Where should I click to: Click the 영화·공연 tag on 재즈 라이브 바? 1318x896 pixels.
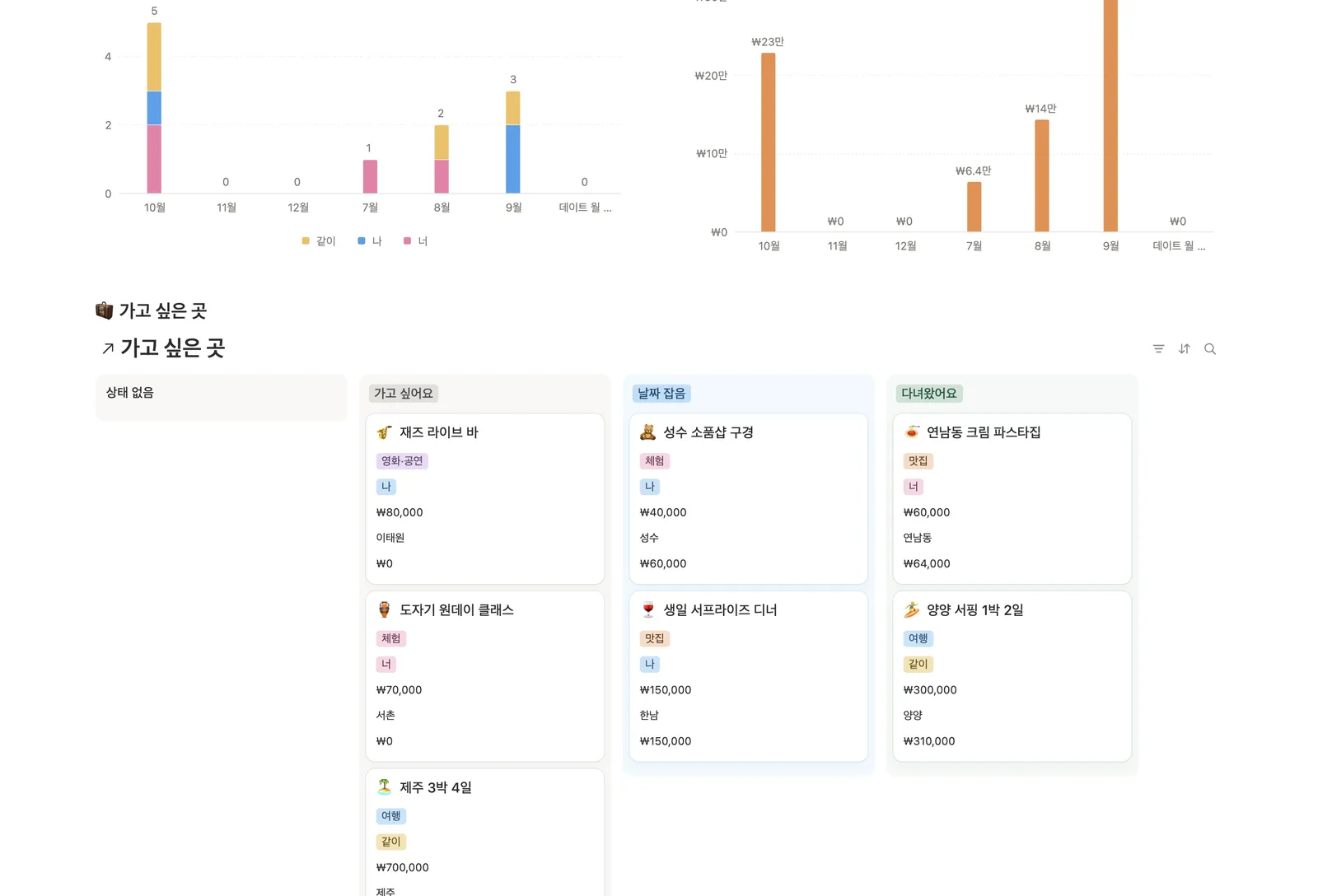click(x=402, y=461)
